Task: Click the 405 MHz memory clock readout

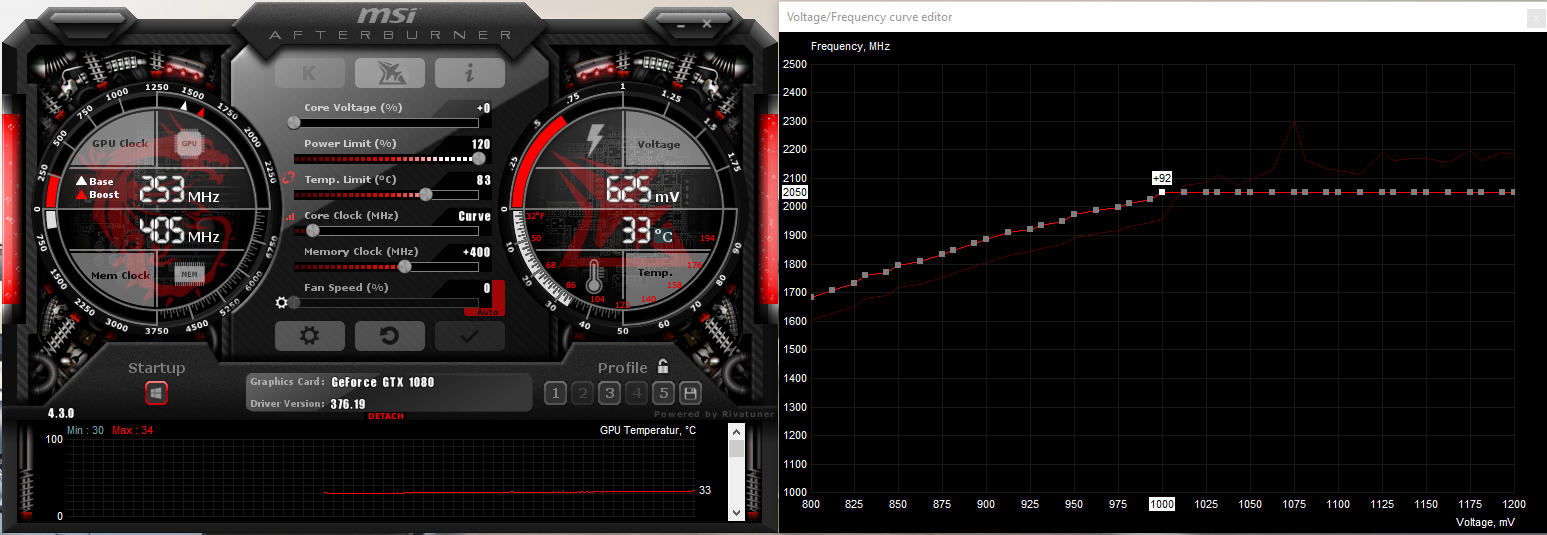Action: point(179,231)
